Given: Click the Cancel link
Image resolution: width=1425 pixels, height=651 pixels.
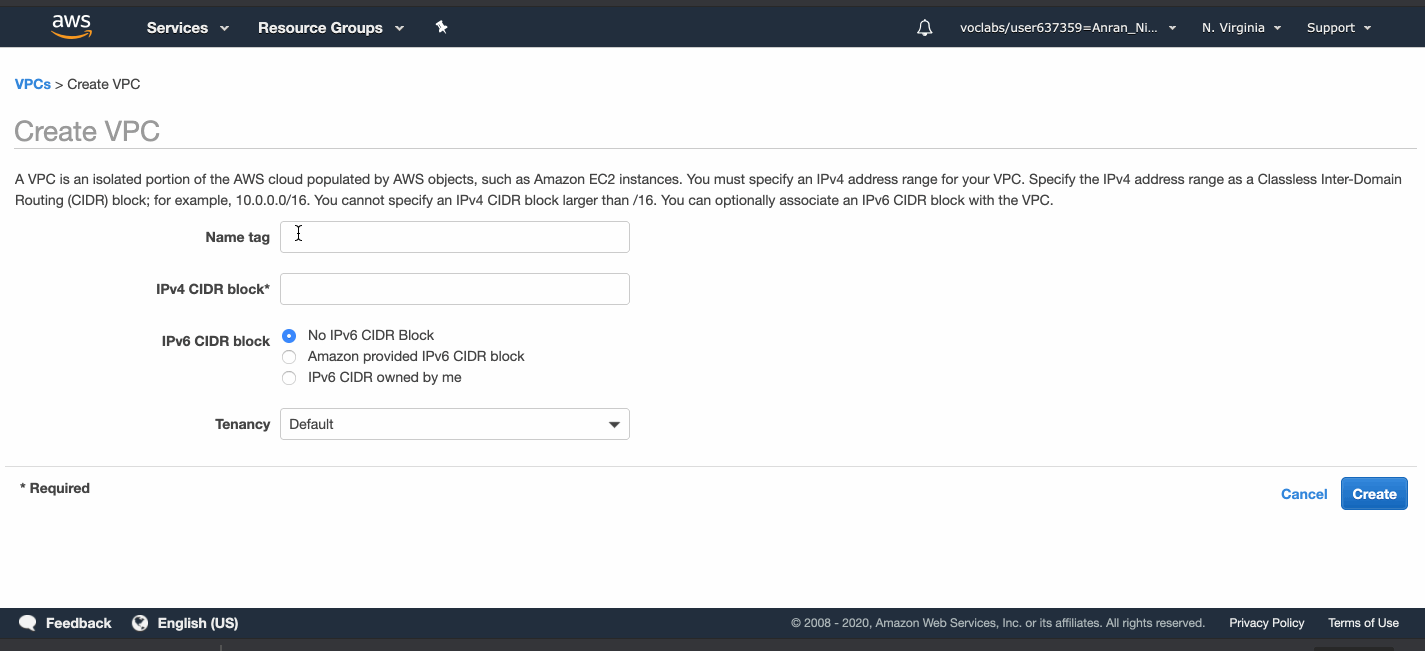Looking at the screenshot, I should pos(1303,493).
